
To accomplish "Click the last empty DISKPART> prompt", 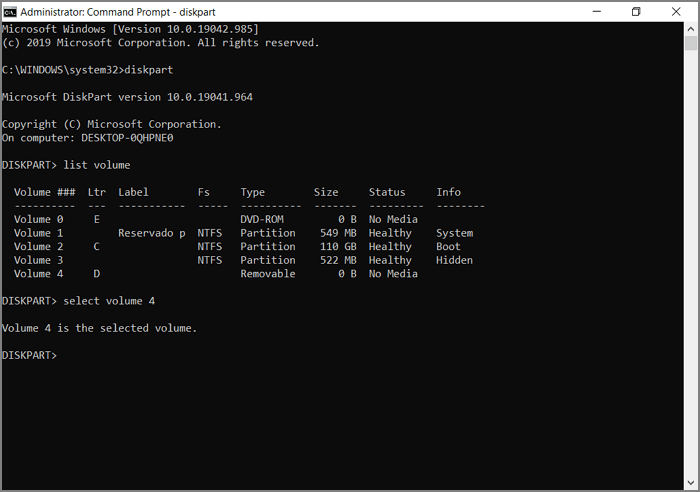I will 29,355.
